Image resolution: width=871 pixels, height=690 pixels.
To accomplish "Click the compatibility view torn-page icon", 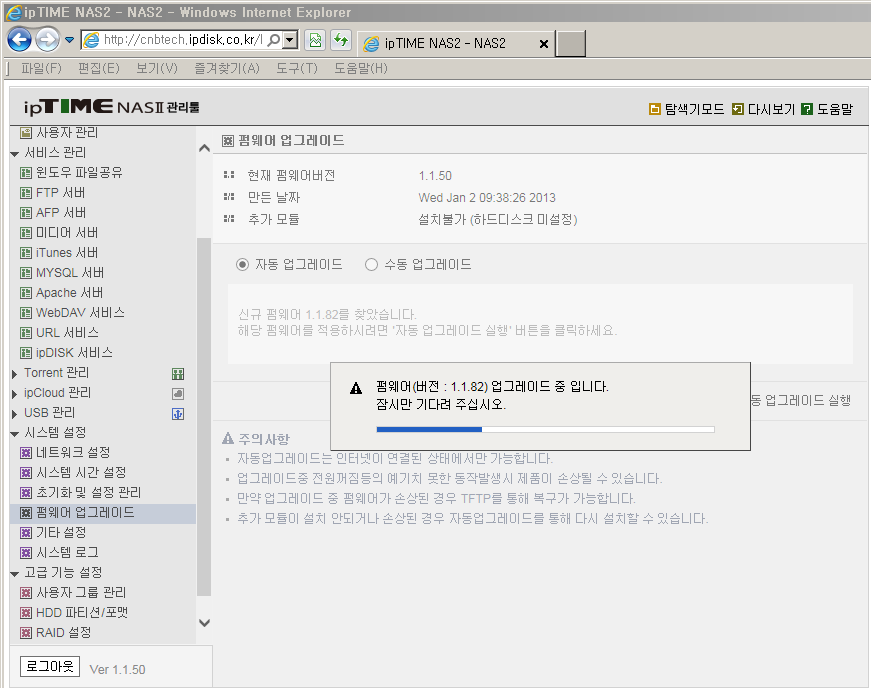I will click(315, 40).
